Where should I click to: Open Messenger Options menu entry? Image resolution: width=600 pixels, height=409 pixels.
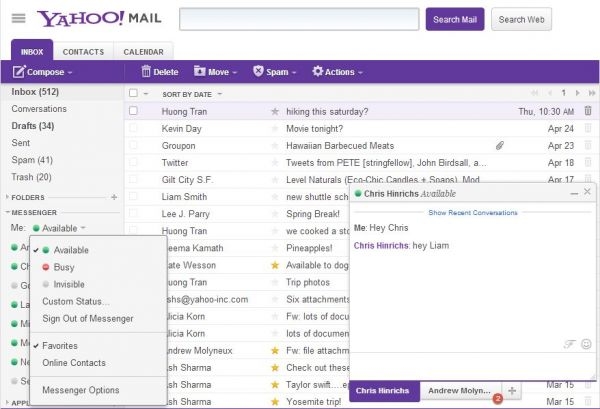pos(81,390)
